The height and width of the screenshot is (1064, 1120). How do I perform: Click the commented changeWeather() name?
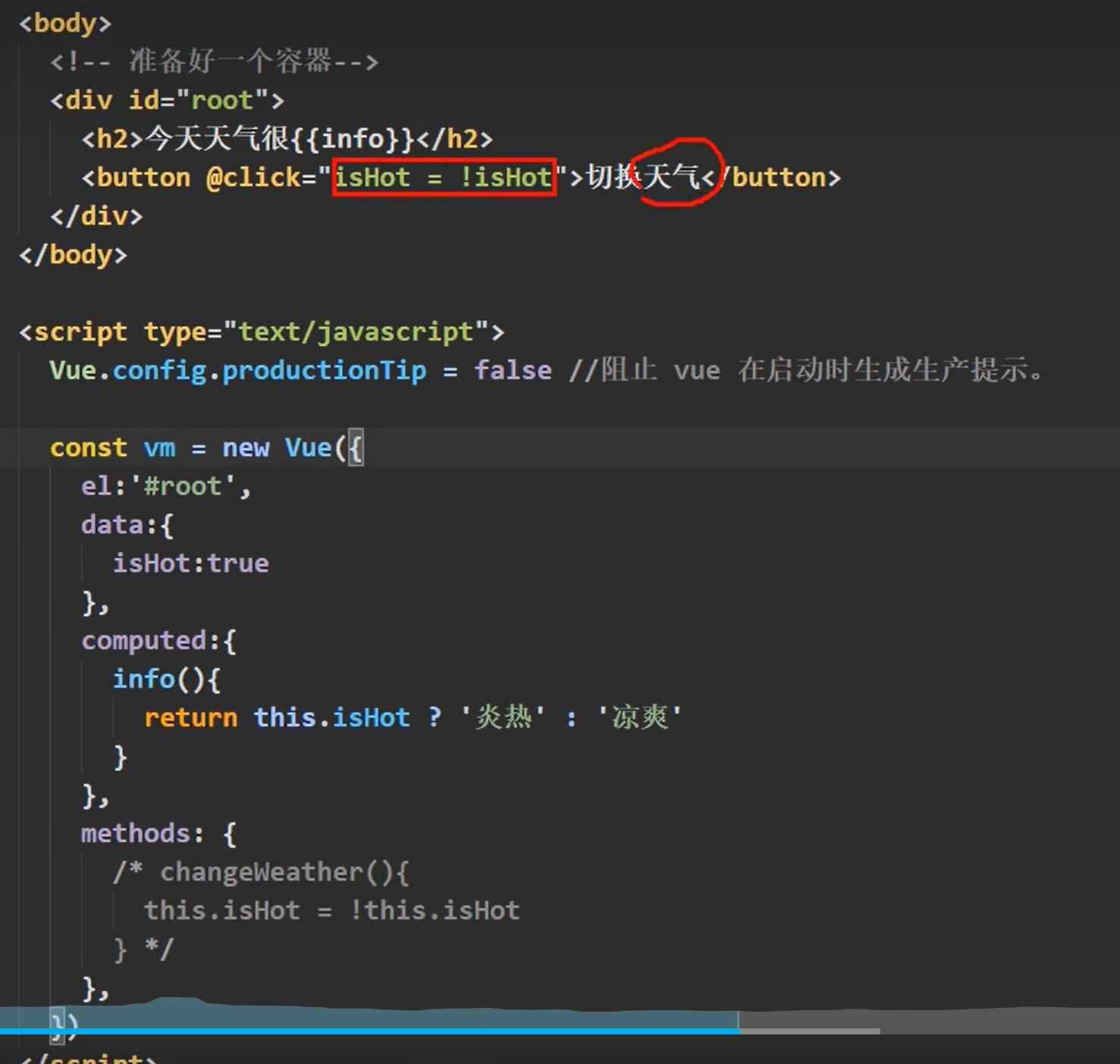click(x=261, y=873)
